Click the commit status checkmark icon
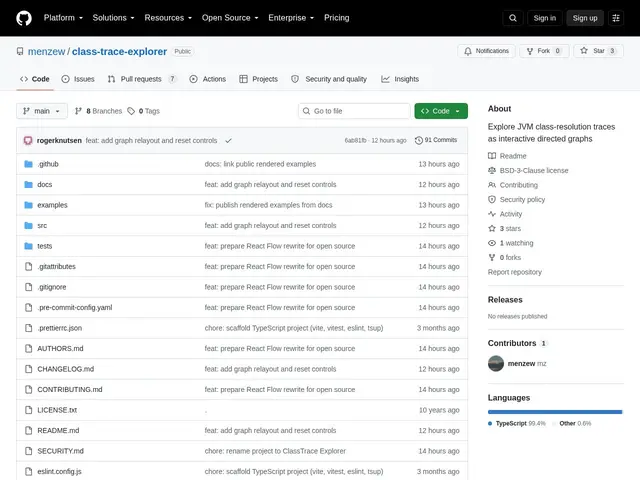The height and width of the screenshot is (480, 640). 228,140
